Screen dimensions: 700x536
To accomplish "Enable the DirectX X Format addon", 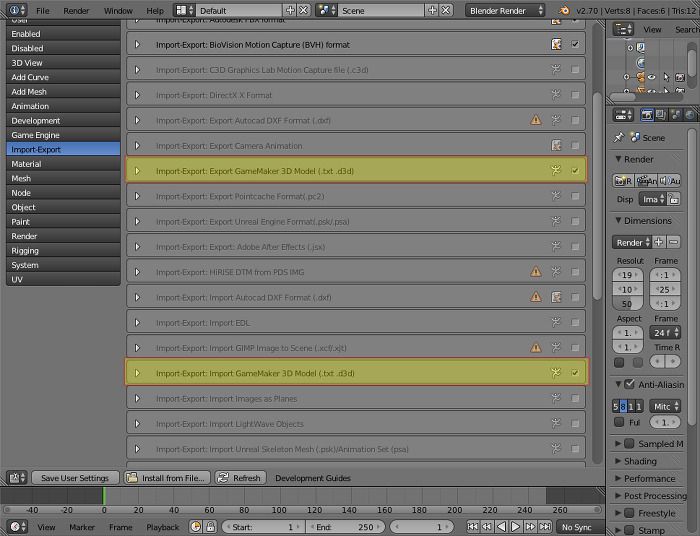I will coord(575,95).
